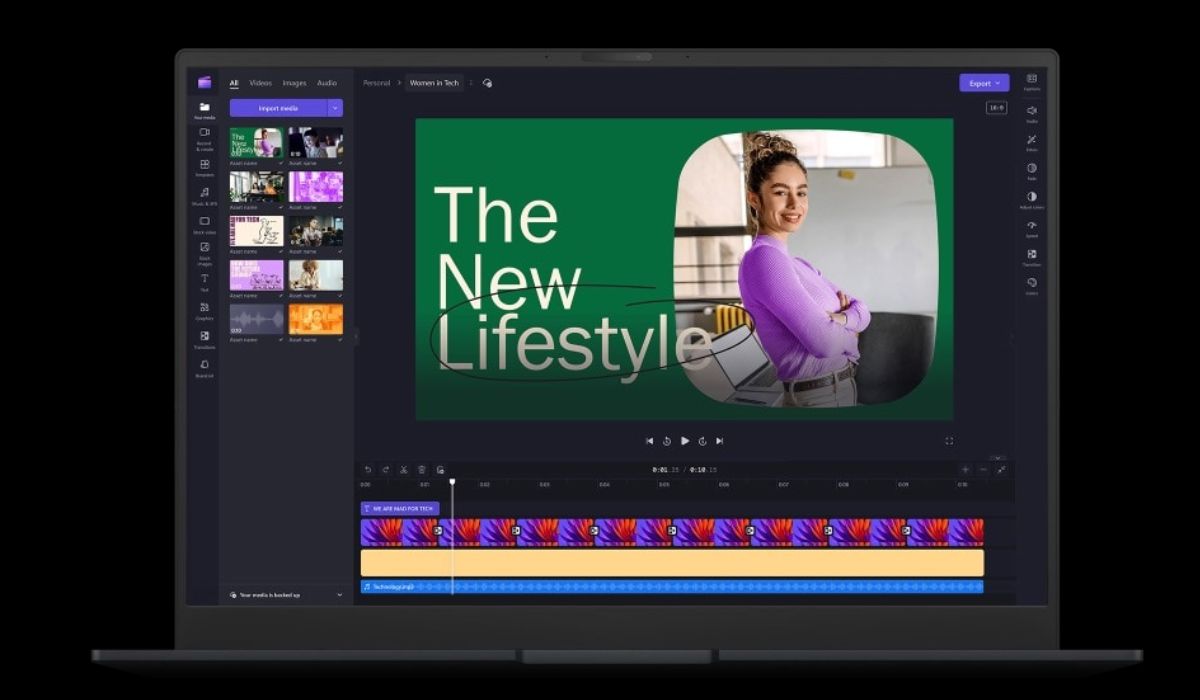Delete selected clip with trash icon
Screen dimensions: 1200x700
click(x=422, y=469)
